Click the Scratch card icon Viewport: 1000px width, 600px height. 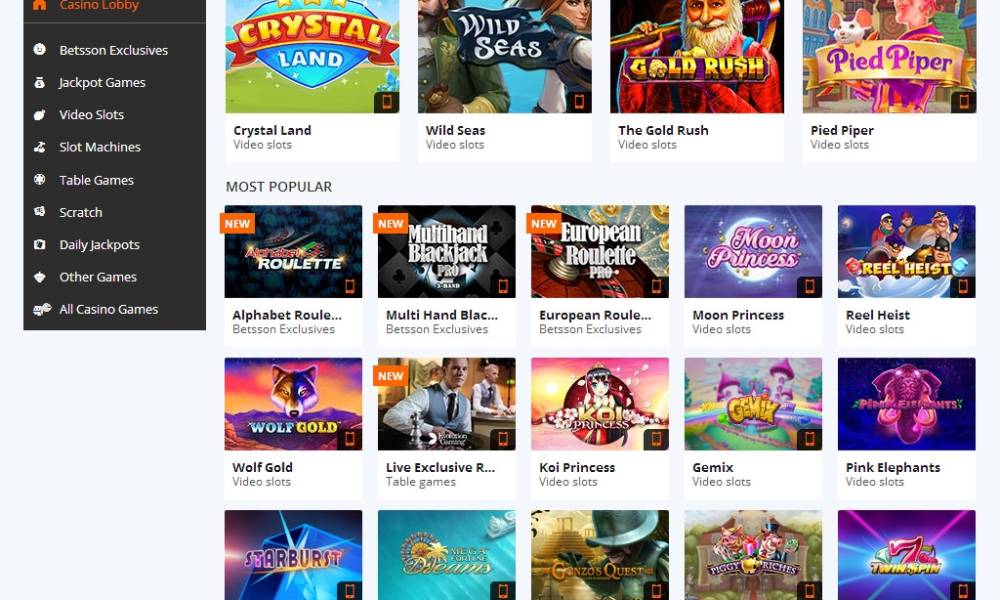[40, 212]
